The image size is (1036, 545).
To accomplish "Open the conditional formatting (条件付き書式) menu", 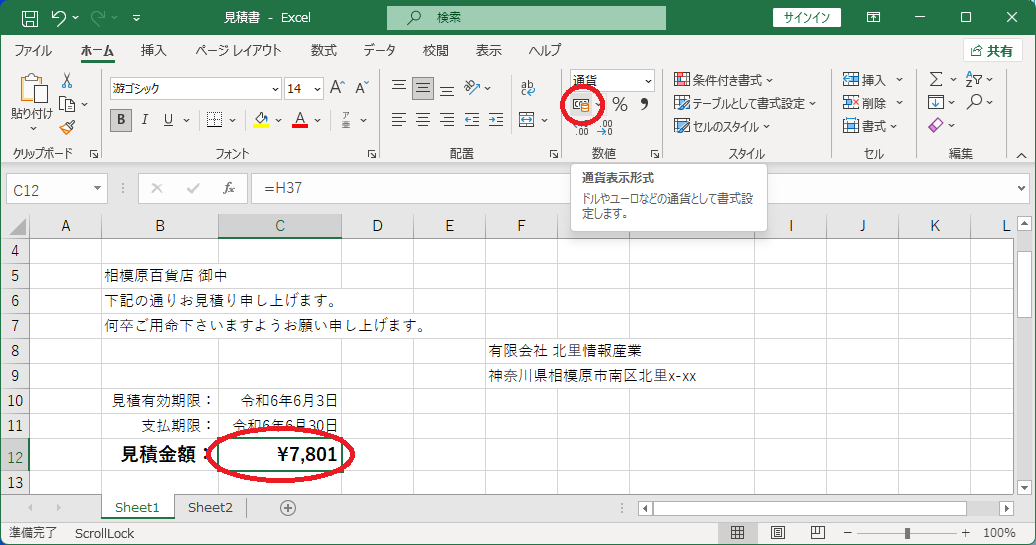I will [x=724, y=80].
